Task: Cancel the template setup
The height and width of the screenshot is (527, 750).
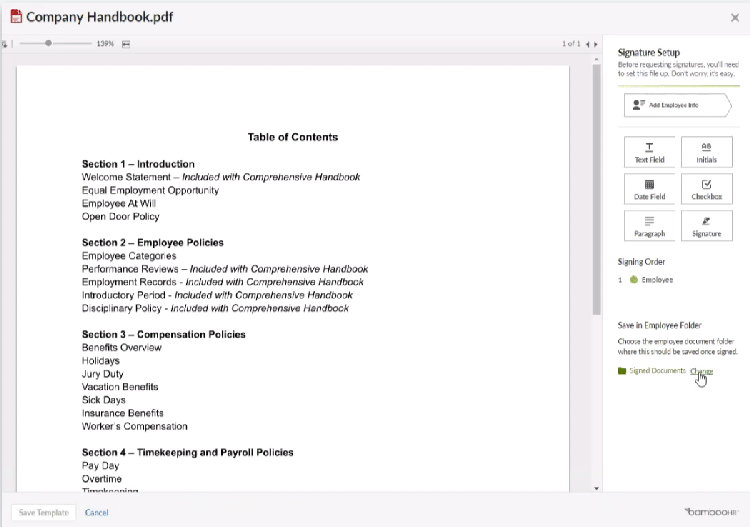Action: coord(97,512)
